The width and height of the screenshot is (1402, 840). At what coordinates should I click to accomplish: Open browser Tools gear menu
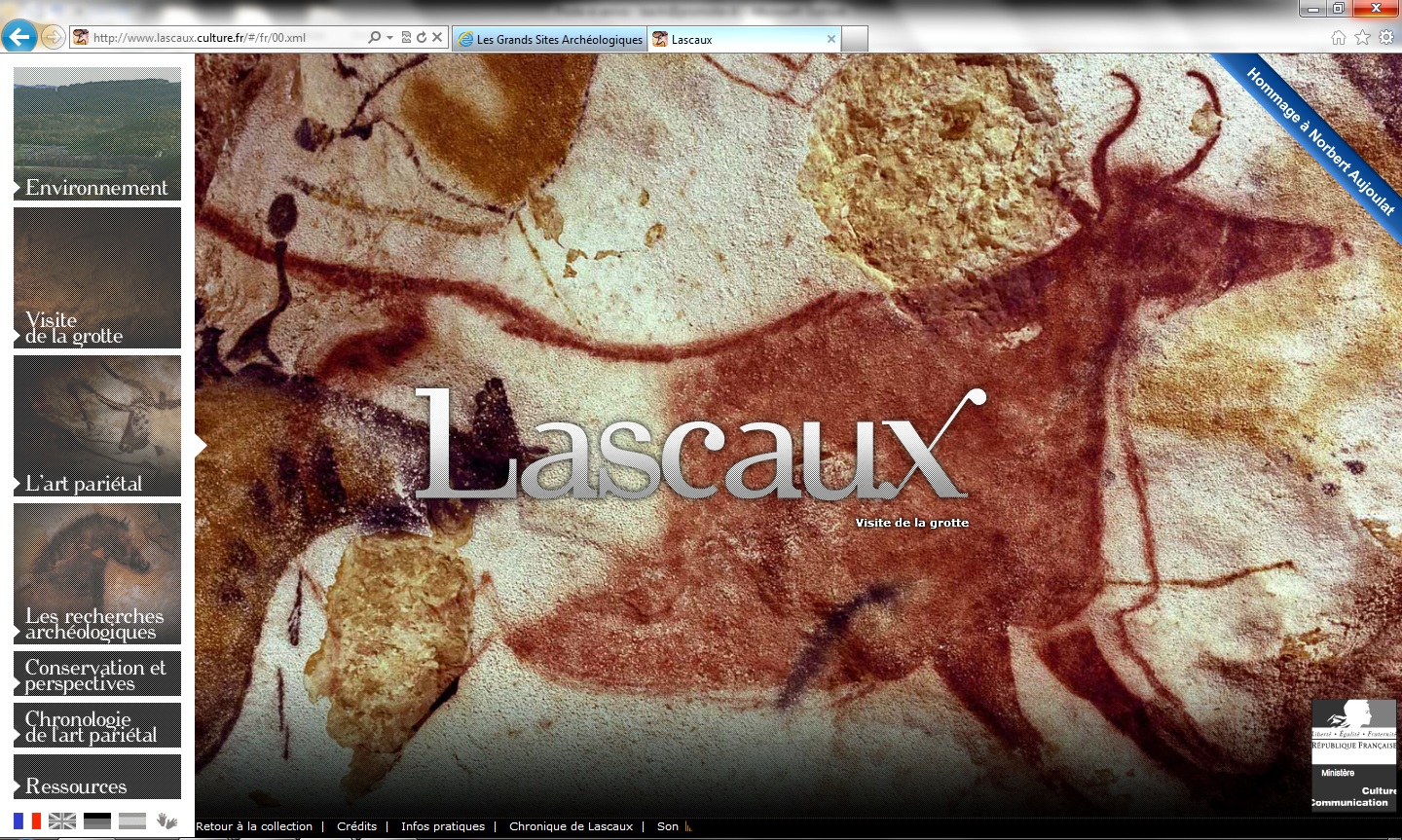[x=1386, y=38]
